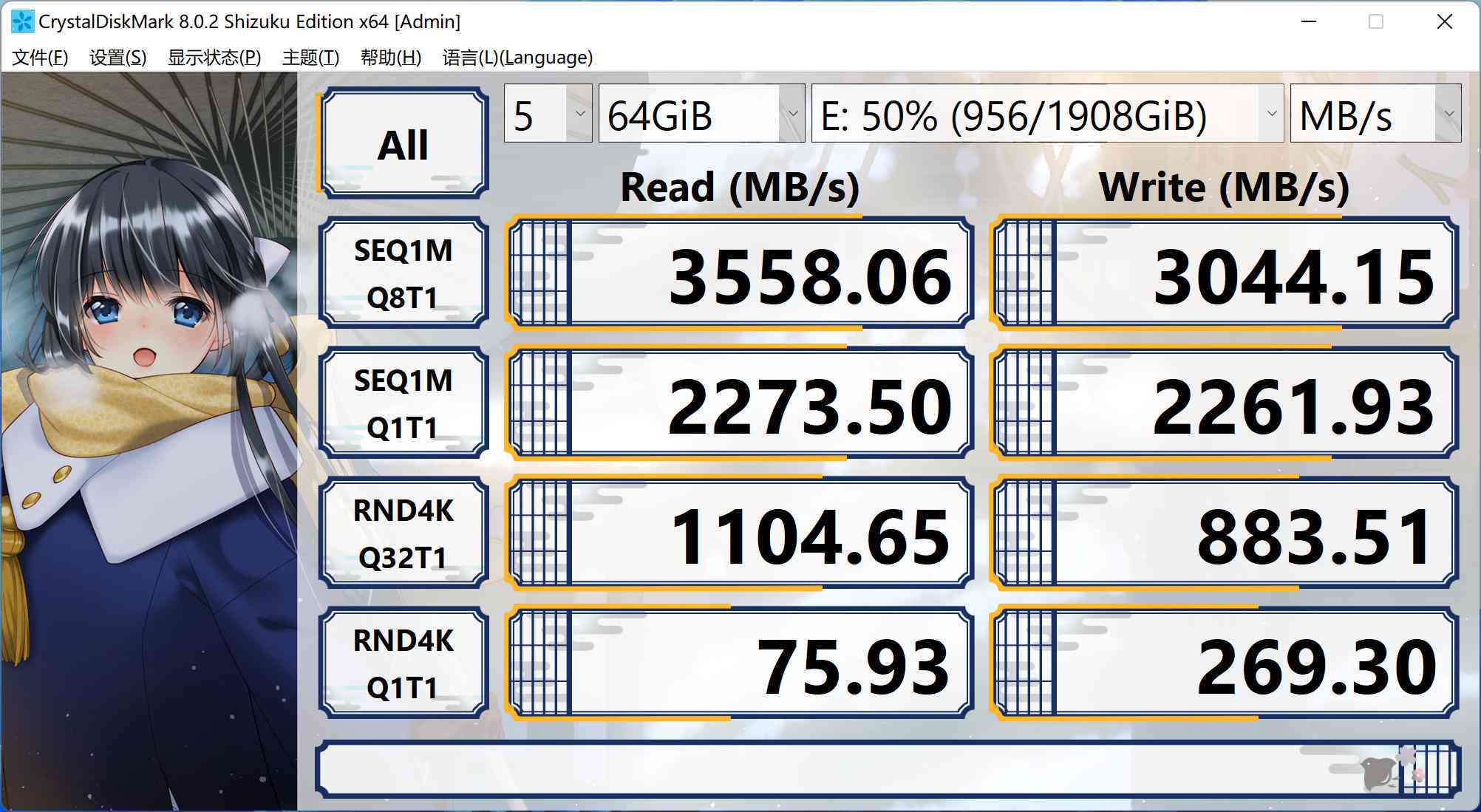This screenshot has height=812, width=1481.
Task: Click the Read (MB/s) column header
Action: pyautogui.click(x=740, y=188)
